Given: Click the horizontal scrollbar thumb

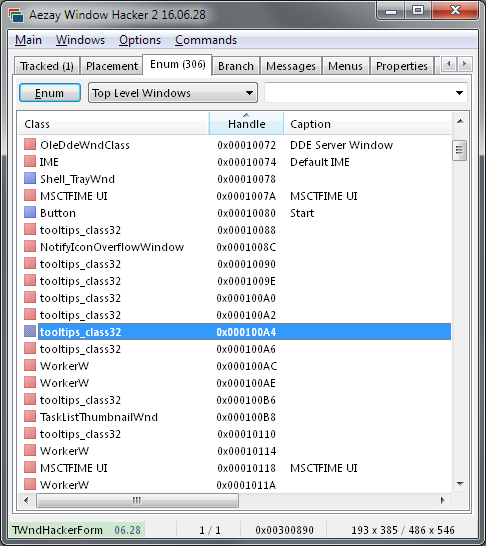Looking at the screenshot, I should (x=138, y=500).
